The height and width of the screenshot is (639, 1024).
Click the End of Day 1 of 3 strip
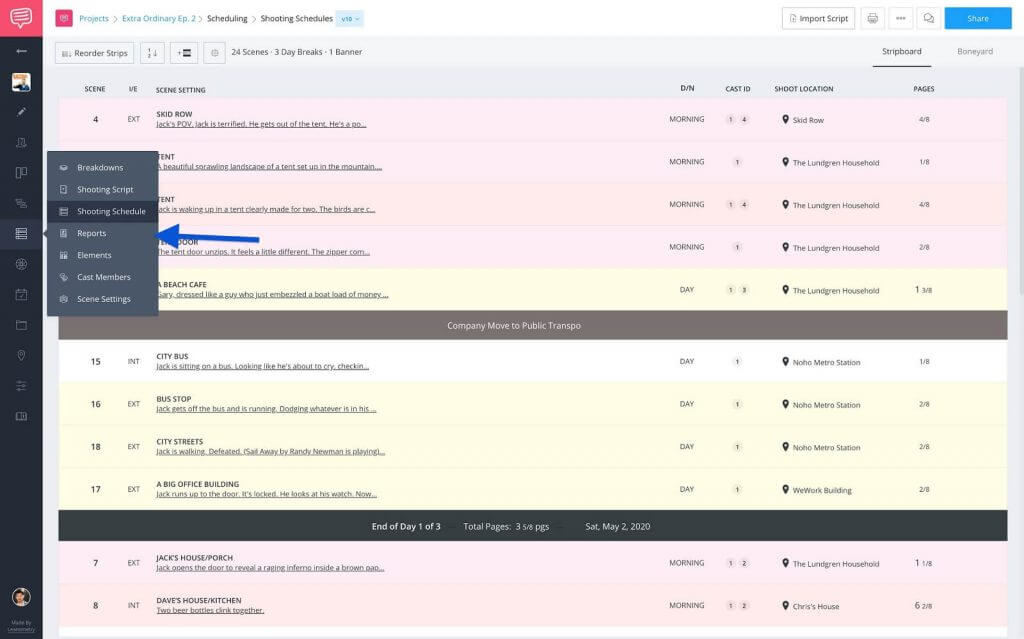tap(533, 526)
